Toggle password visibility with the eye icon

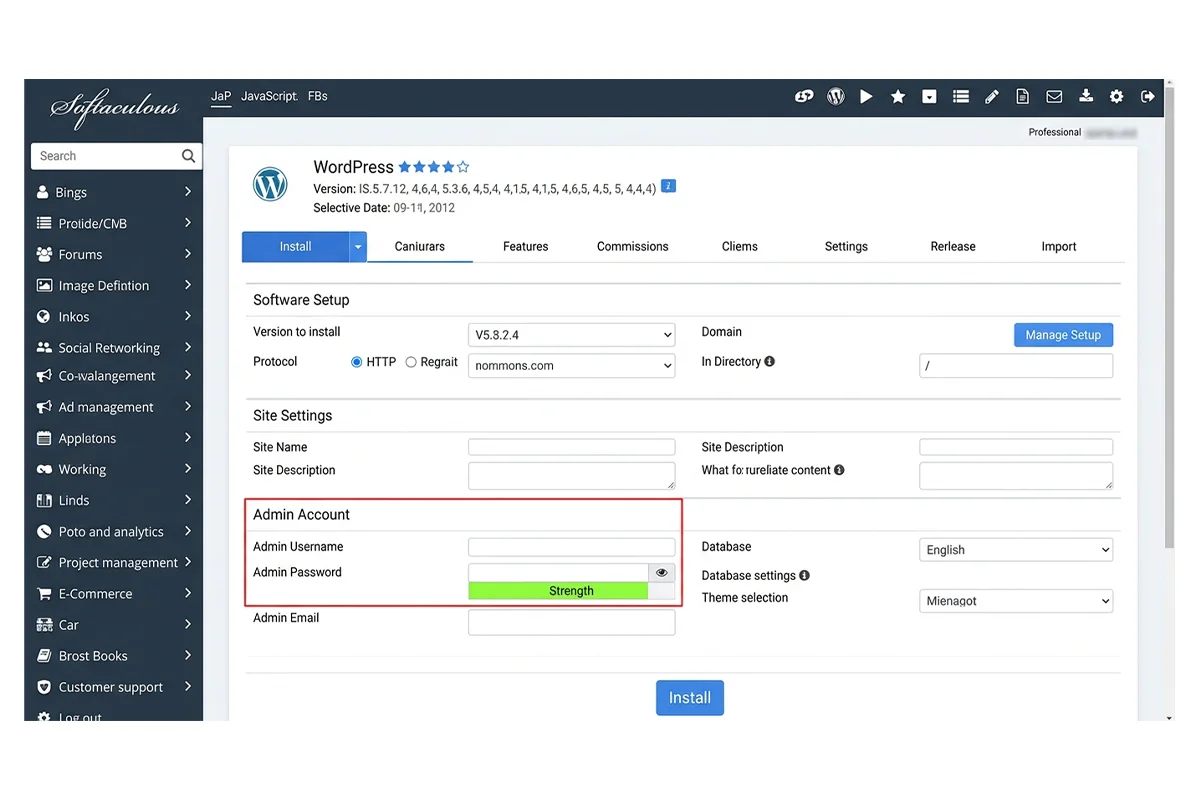(x=661, y=573)
